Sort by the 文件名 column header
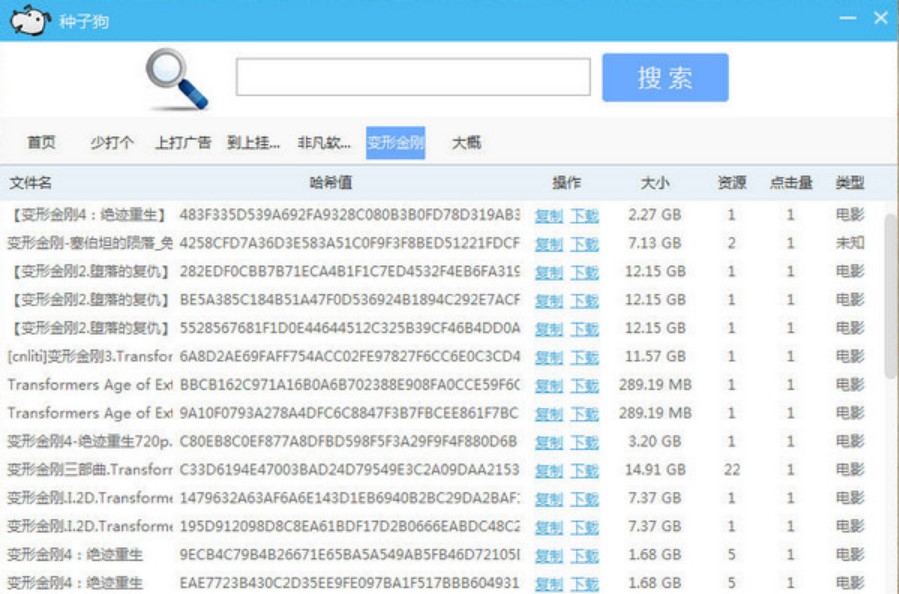 [30, 183]
